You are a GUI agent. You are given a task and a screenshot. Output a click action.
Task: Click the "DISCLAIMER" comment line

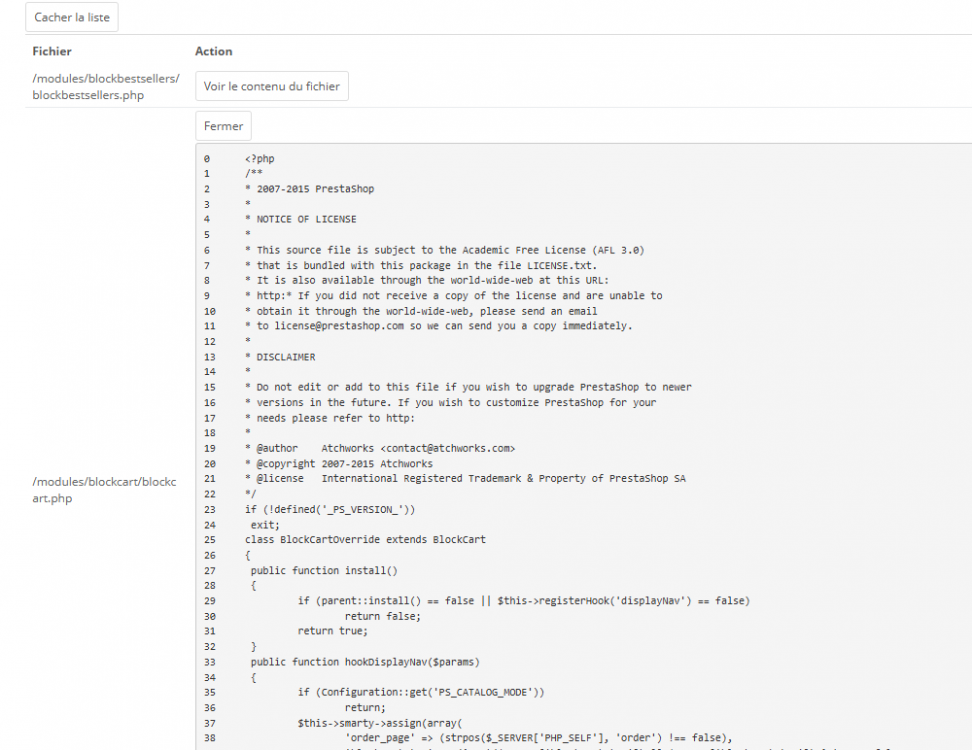(x=280, y=357)
